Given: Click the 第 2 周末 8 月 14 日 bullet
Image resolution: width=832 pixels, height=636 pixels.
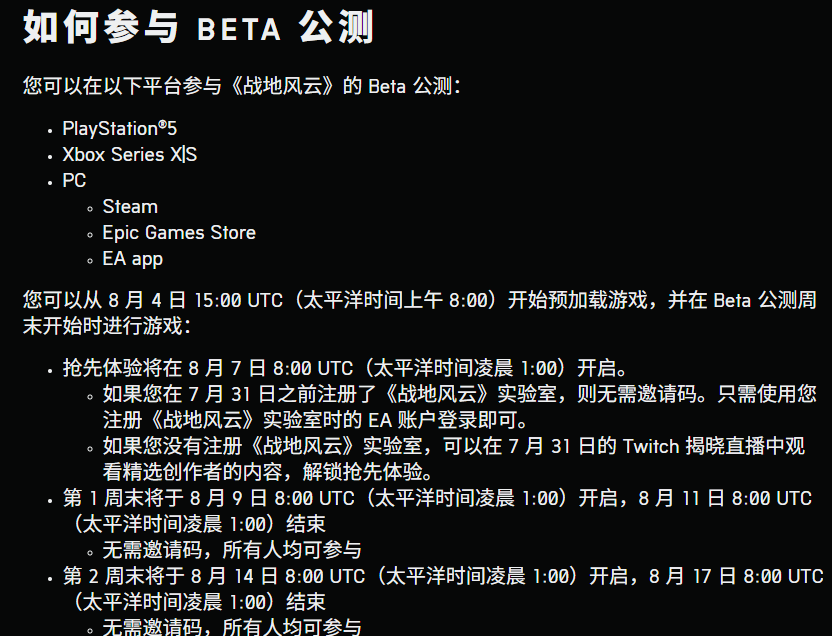Looking at the screenshot, I should 443,589.
